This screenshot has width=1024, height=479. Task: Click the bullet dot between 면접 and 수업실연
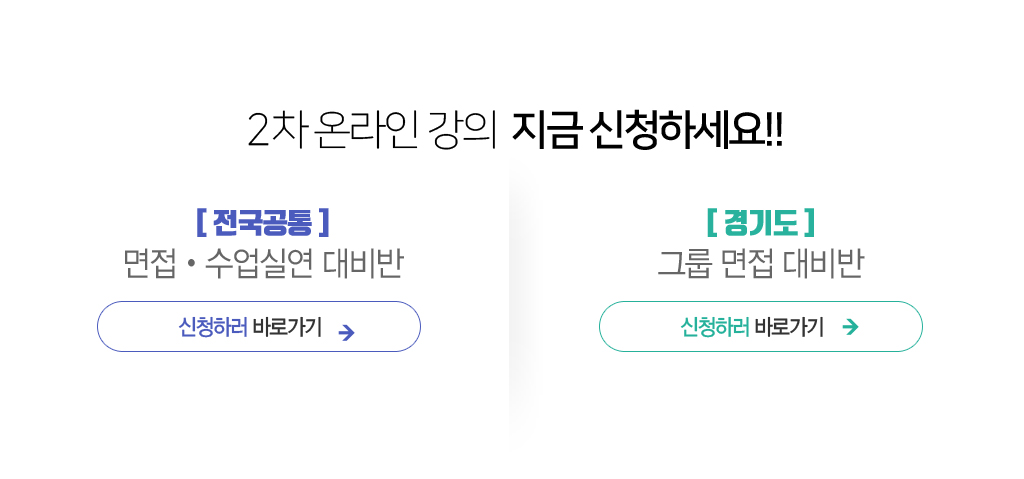pos(189,265)
